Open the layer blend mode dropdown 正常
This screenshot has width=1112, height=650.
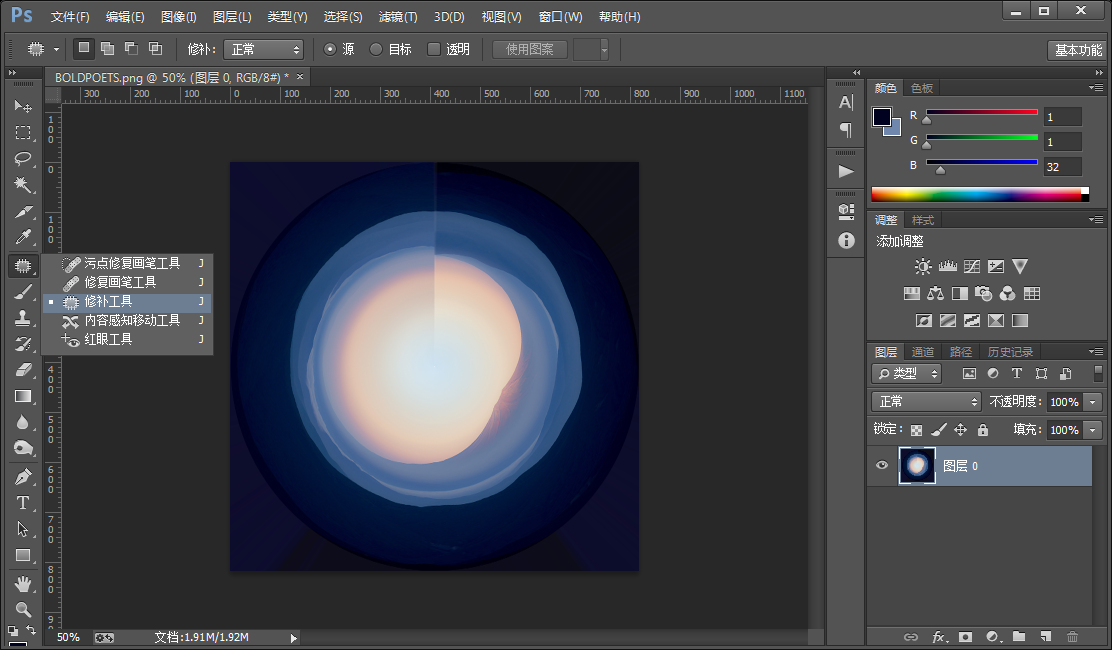coord(925,402)
